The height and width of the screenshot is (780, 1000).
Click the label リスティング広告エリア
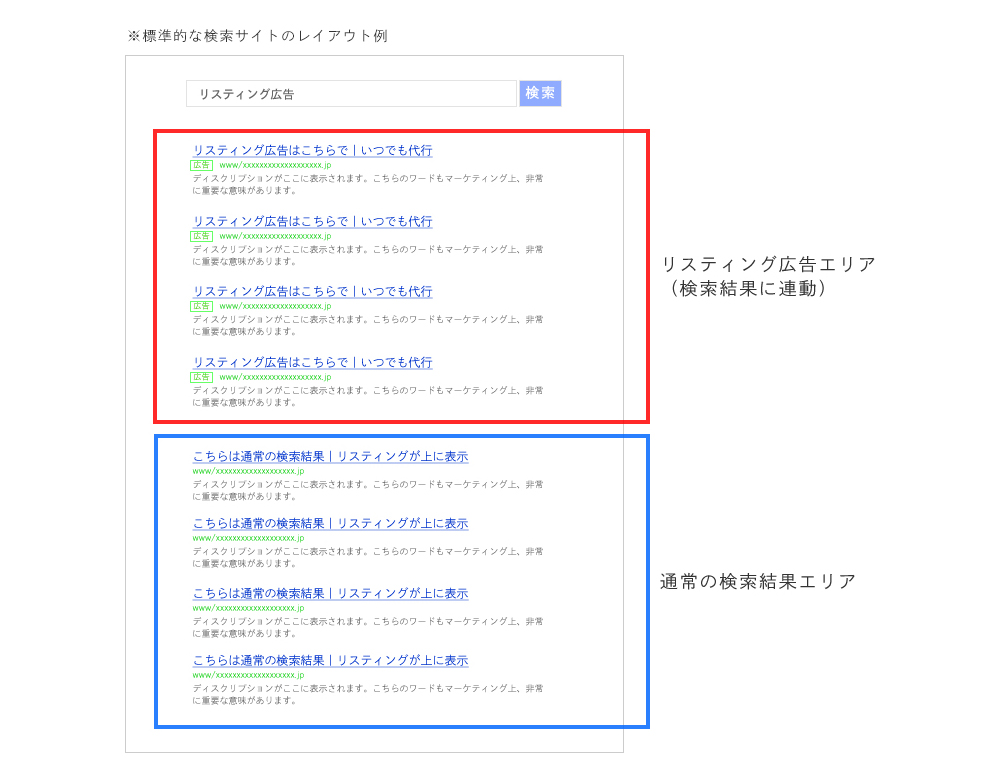pyautogui.click(x=768, y=264)
